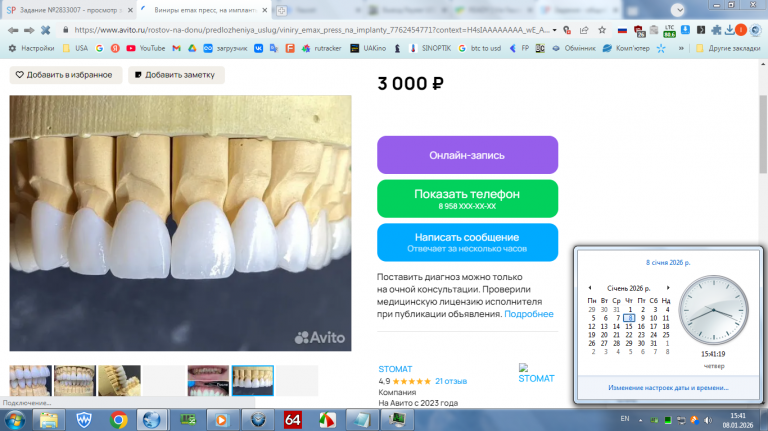Bookmark this page with the star icon
Screen dimensions: 768x431
click(x=602, y=30)
